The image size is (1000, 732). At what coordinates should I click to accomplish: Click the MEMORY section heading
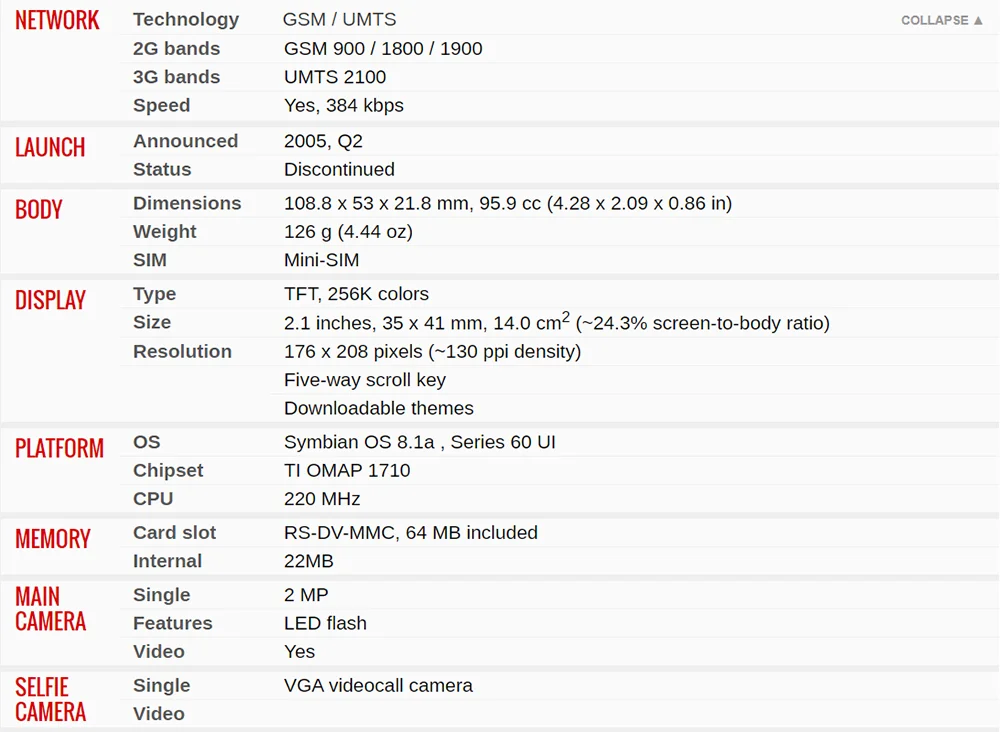[x=53, y=538]
